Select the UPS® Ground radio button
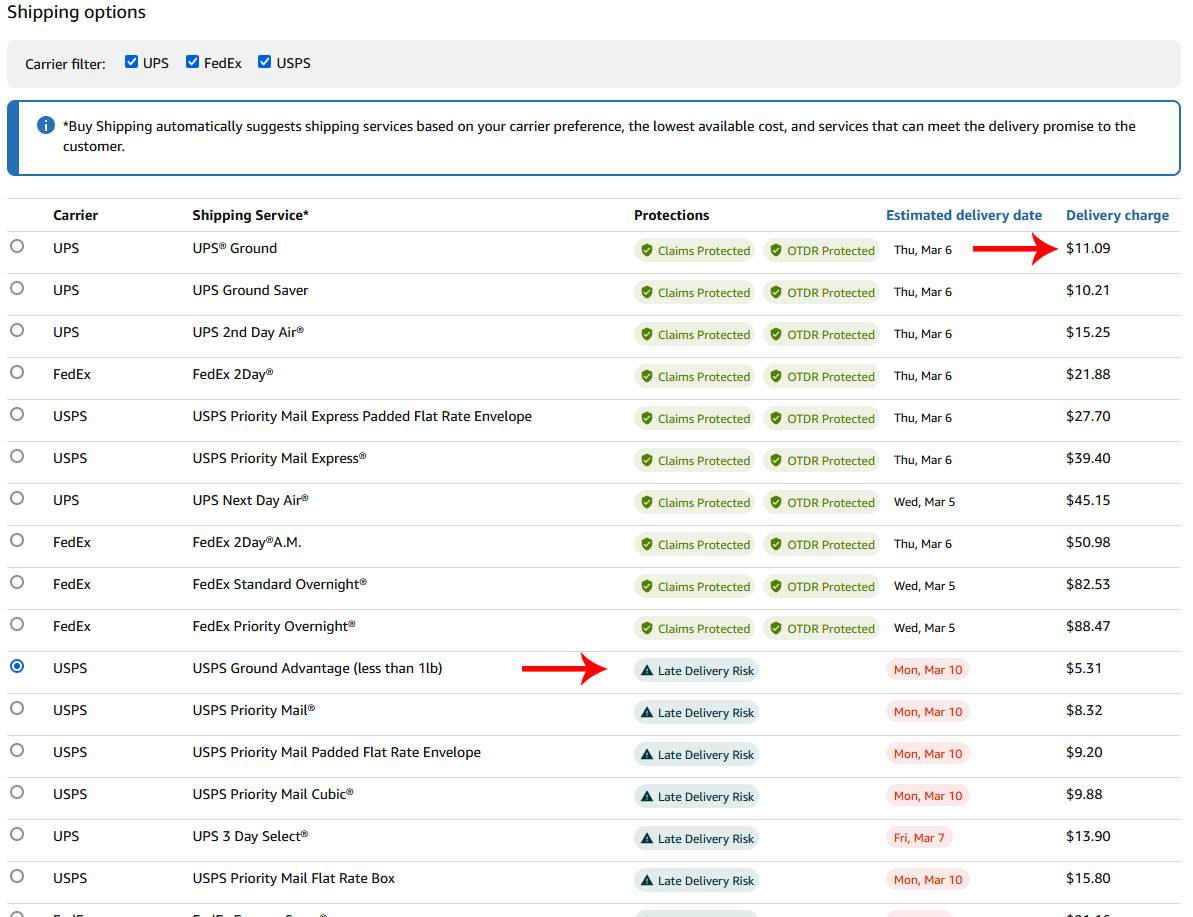The image size is (1193, 917). click(17, 247)
